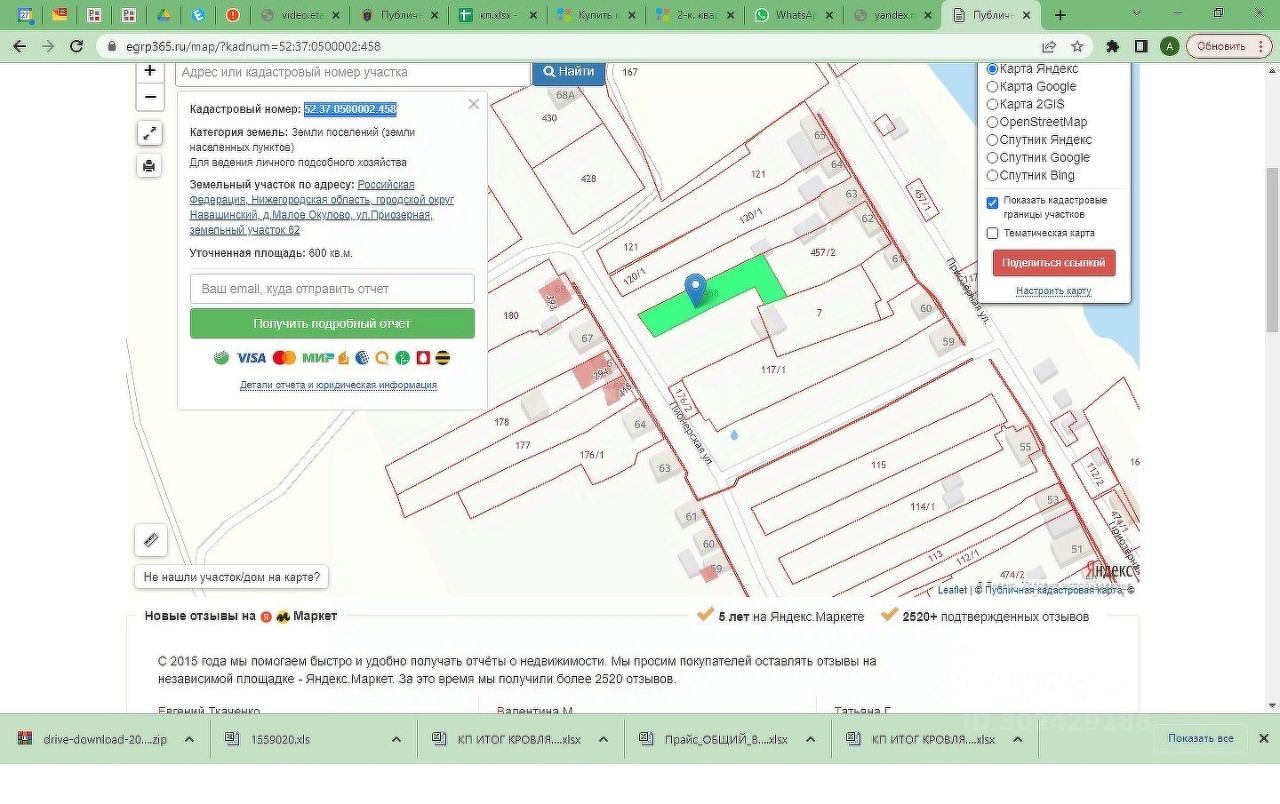
Task: Focus the address or cadastral number search field
Action: (353, 72)
